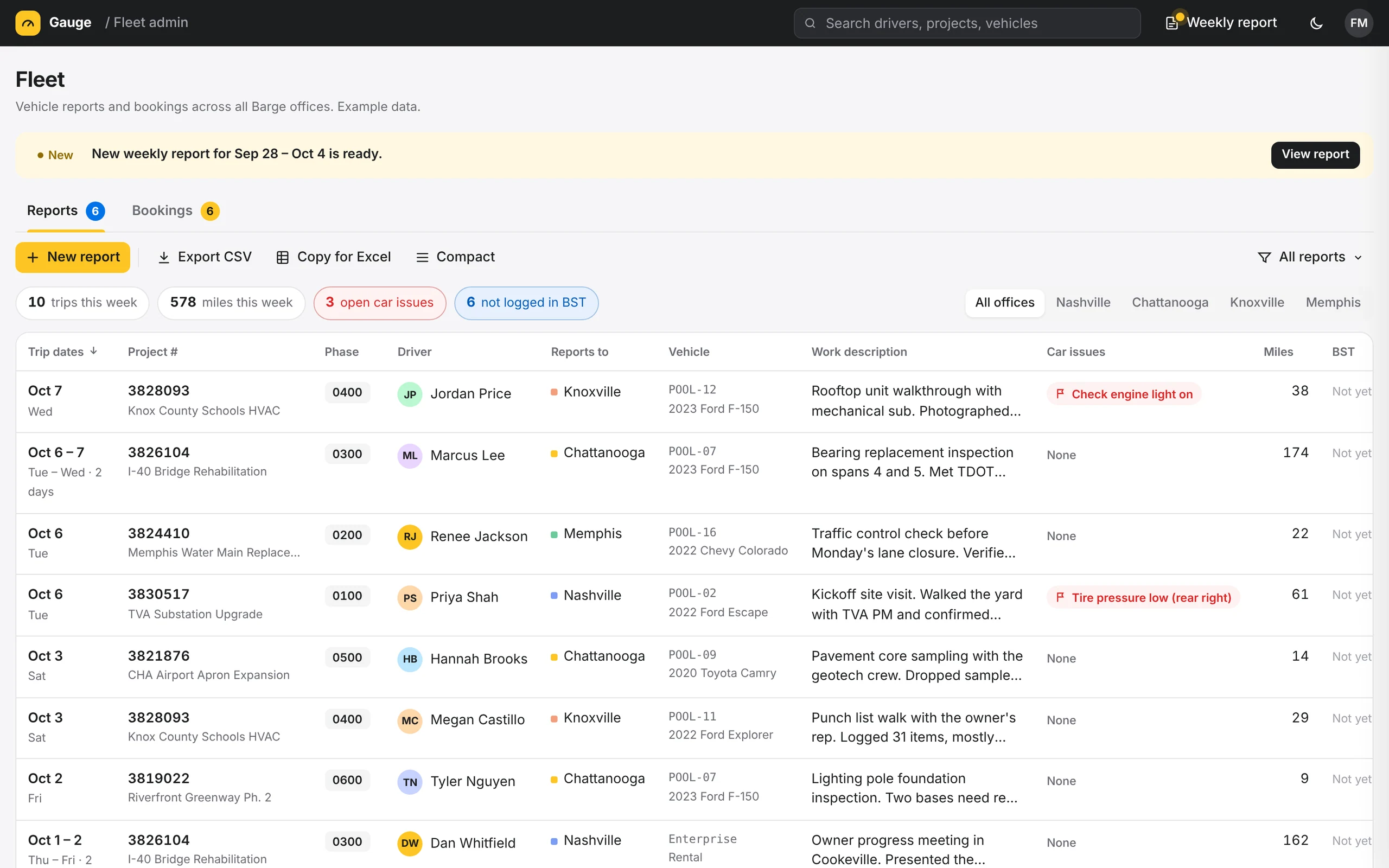Image resolution: width=1389 pixels, height=868 pixels.
Task: Click Jordan Price's JP avatar
Action: (x=410, y=394)
